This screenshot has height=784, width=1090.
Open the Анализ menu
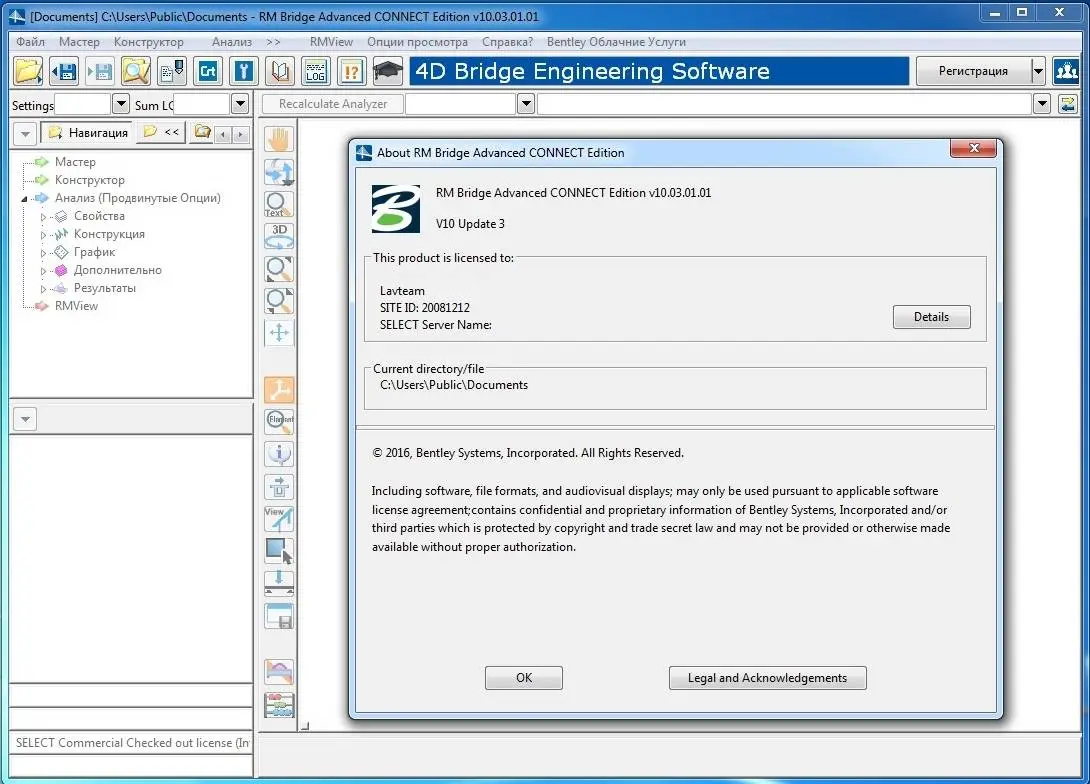click(231, 42)
